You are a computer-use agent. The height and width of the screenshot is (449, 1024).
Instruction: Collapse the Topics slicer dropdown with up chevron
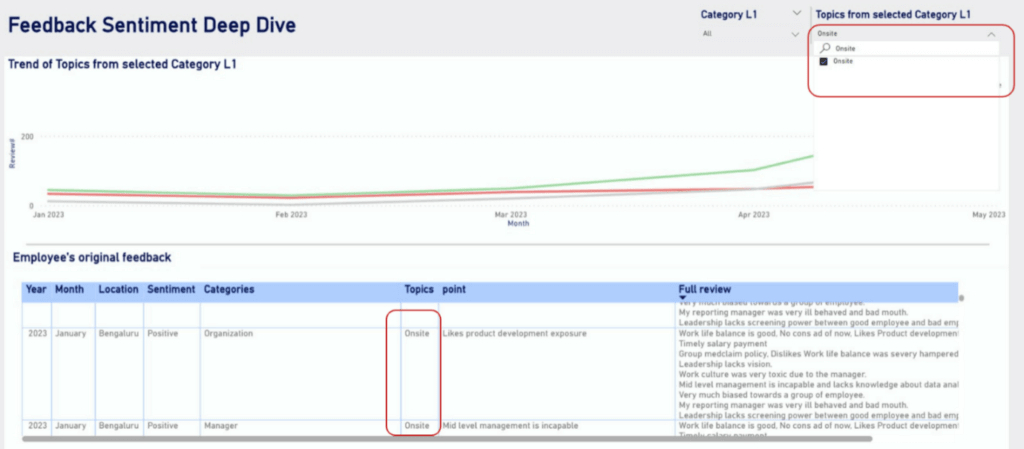pos(990,34)
